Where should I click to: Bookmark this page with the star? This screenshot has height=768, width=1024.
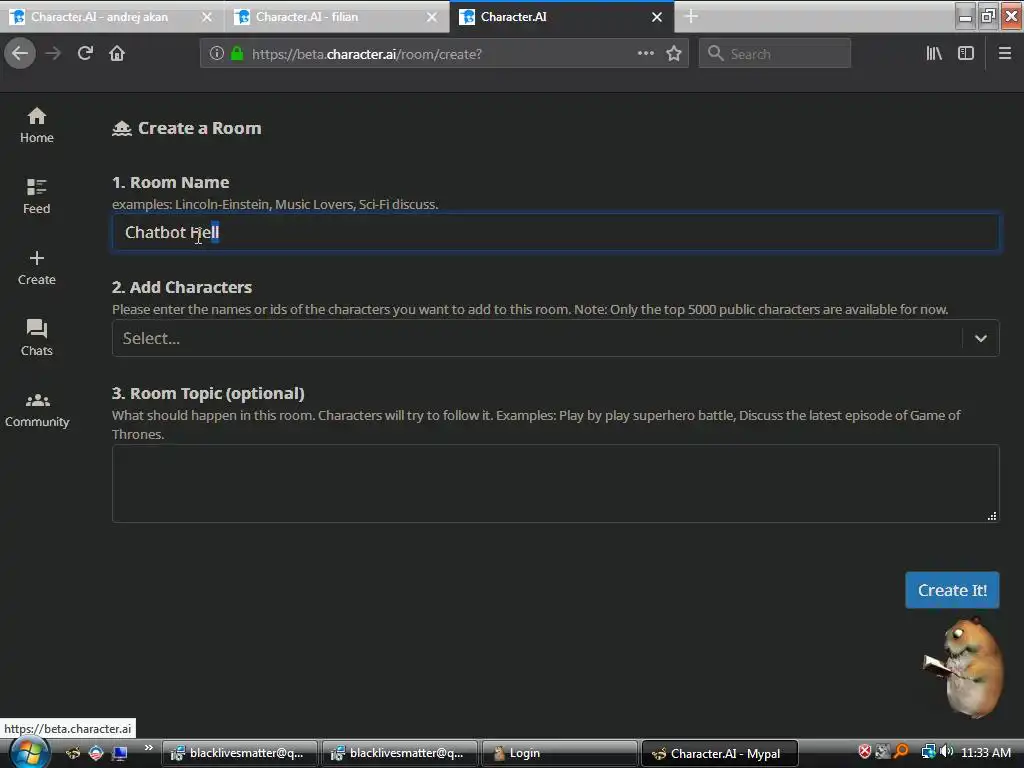pos(674,54)
